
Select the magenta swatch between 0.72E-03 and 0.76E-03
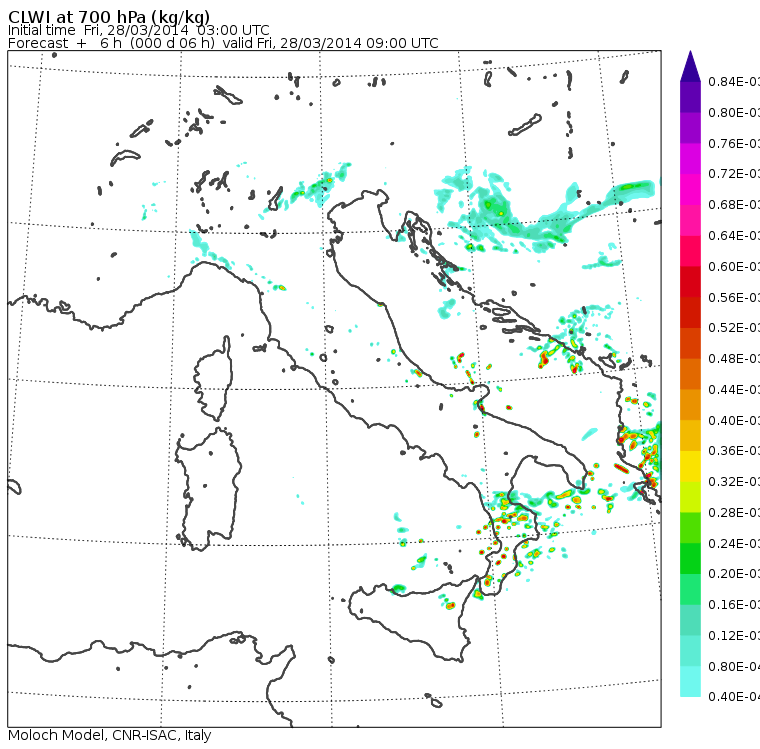(690, 159)
